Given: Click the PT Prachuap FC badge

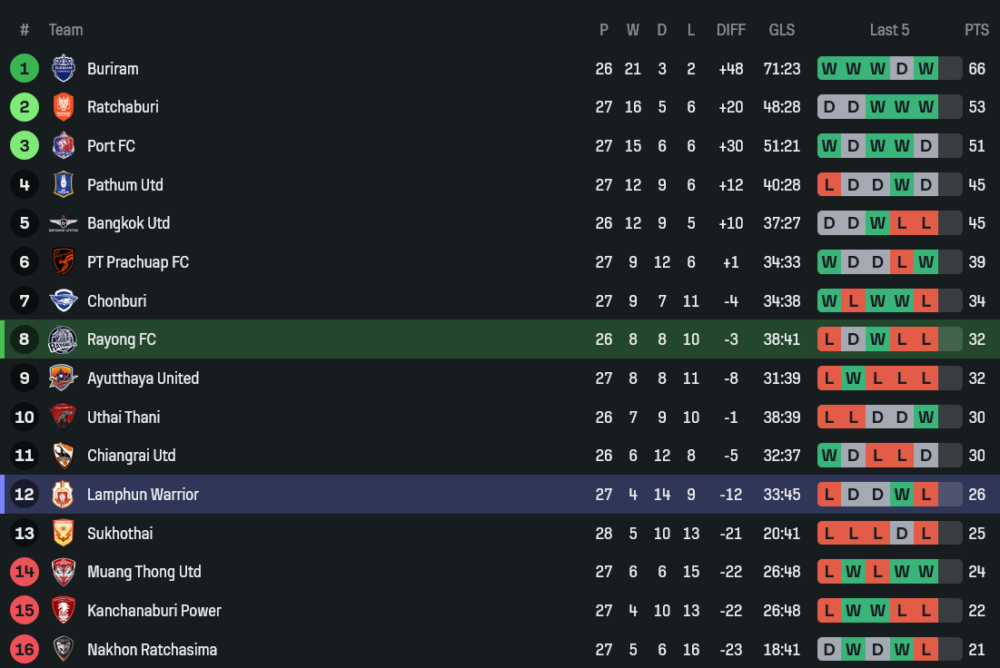Looking at the screenshot, I should (63, 262).
